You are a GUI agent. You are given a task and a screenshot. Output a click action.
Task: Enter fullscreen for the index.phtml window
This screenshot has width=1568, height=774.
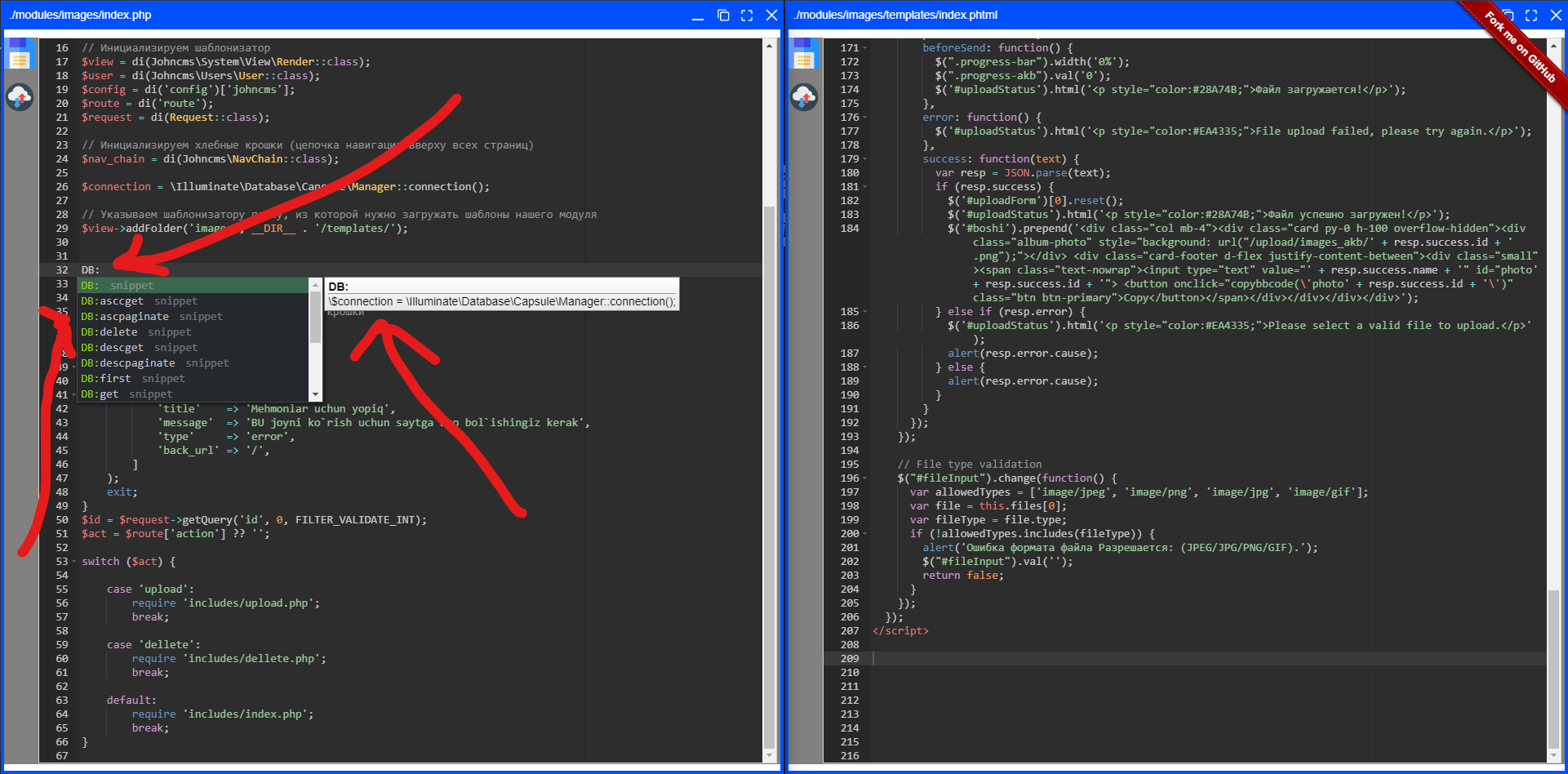pyautogui.click(x=1531, y=16)
